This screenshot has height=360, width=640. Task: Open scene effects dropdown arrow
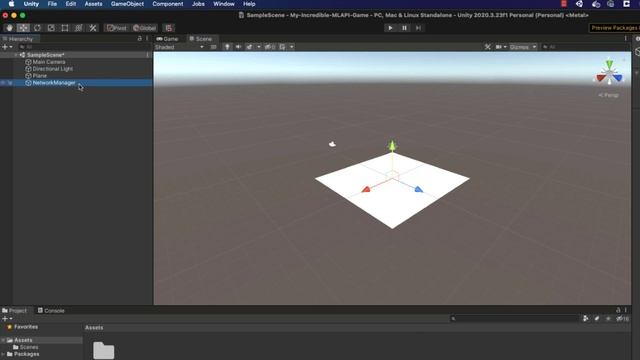point(259,47)
